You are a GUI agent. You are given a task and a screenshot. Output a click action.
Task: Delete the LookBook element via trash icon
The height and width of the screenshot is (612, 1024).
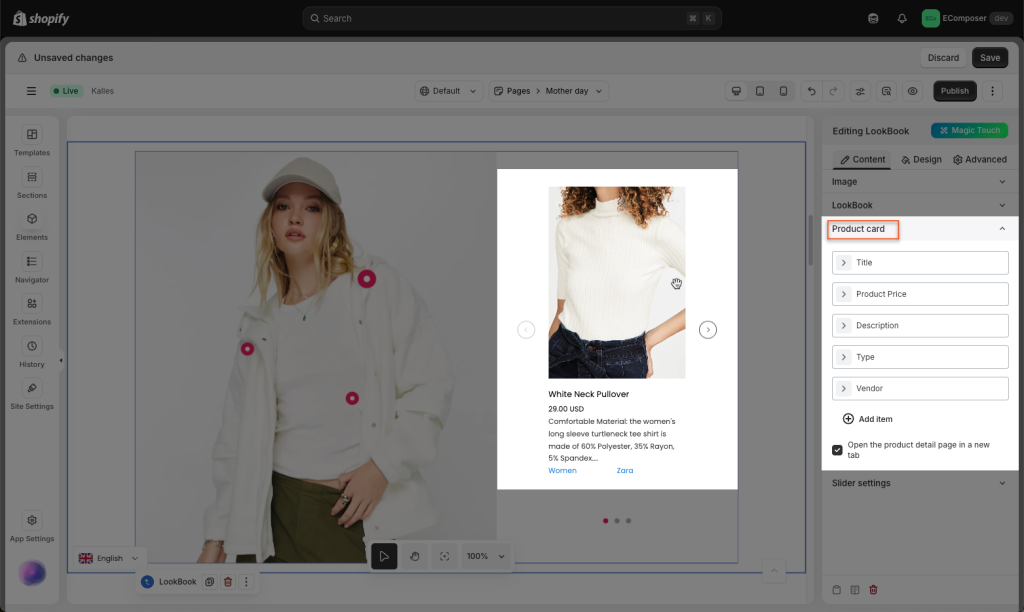228,582
